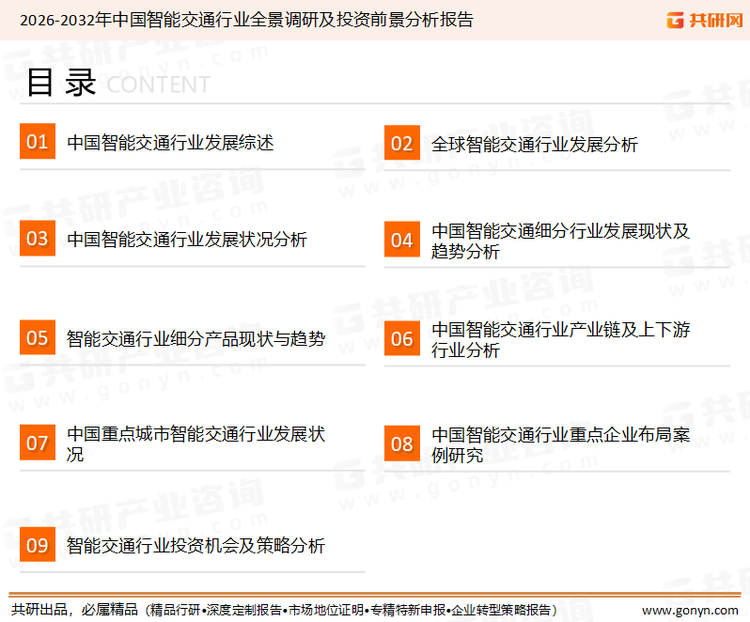Click the gray CONTENT heading text

coord(158,85)
